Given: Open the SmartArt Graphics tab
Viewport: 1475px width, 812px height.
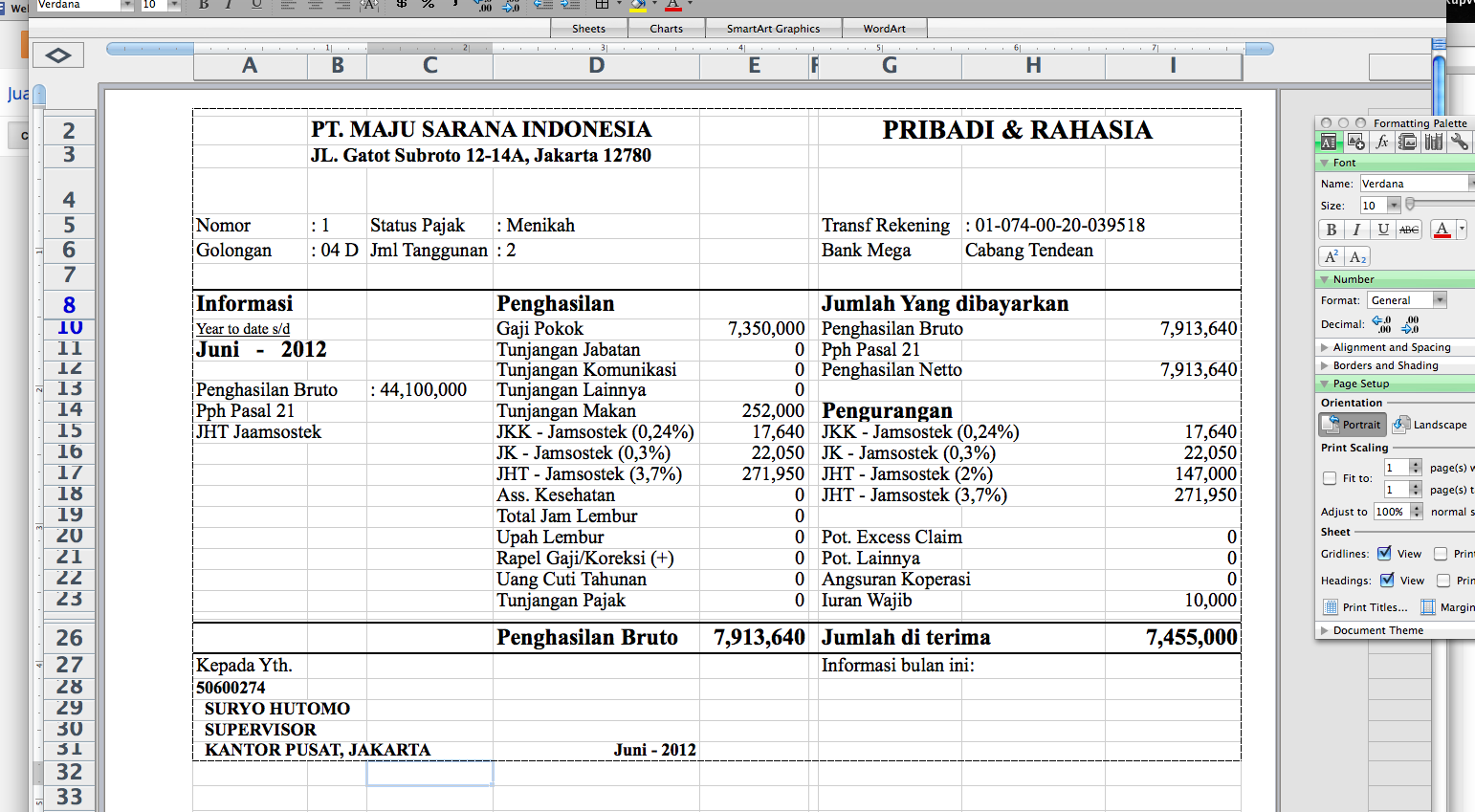Looking at the screenshot, I should pos(773,29).
